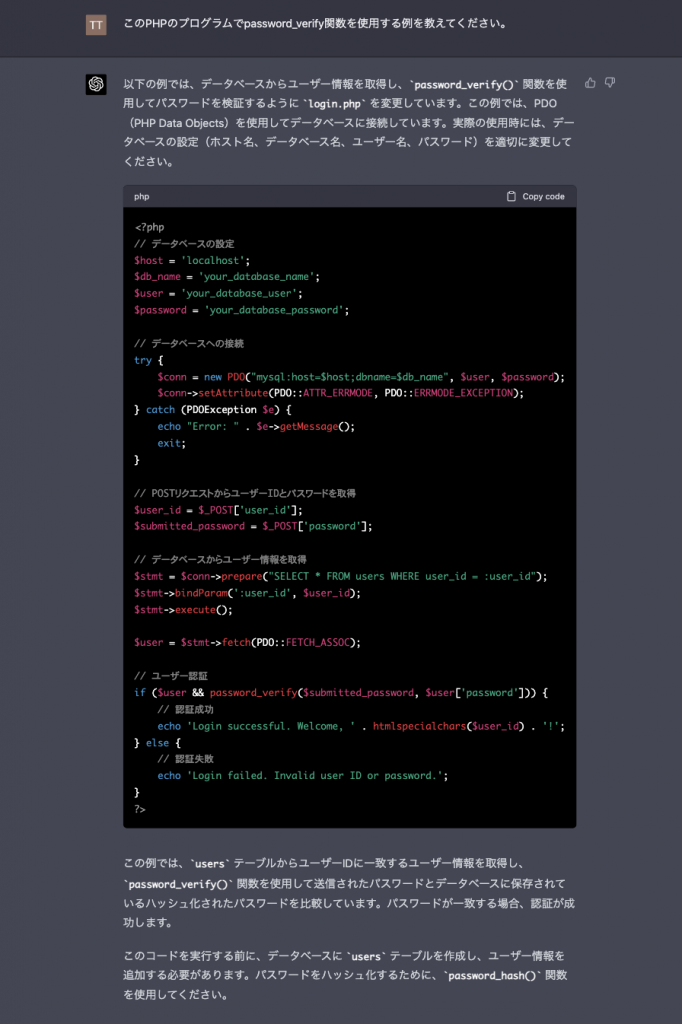Viewport: 682px width, 1024px height.
Task: Click the ?> closing tag
Action: (140, 808)
